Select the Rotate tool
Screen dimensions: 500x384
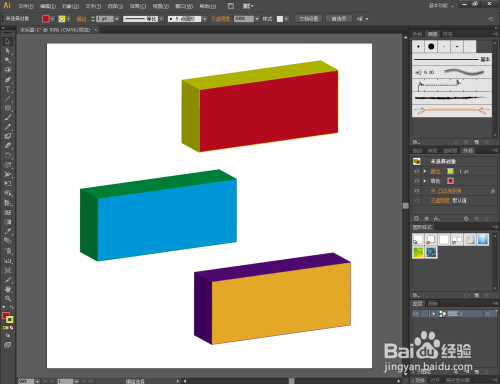[x=8, y=155]
